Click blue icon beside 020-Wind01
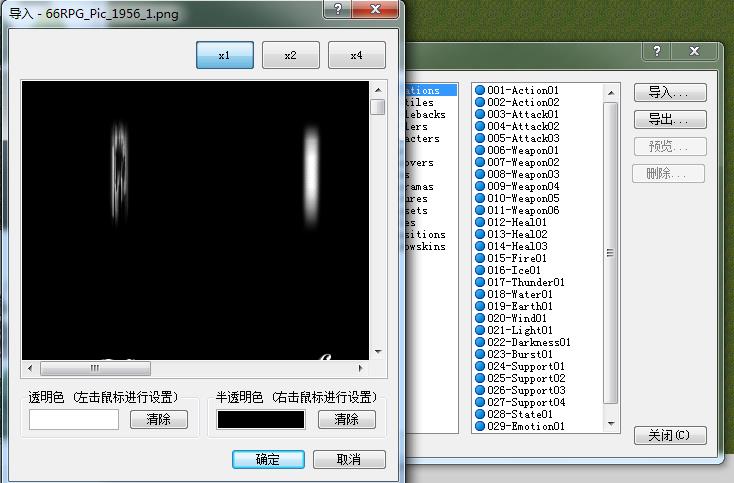Viewport: 734px width, 483px height. (x=480, y=318)
